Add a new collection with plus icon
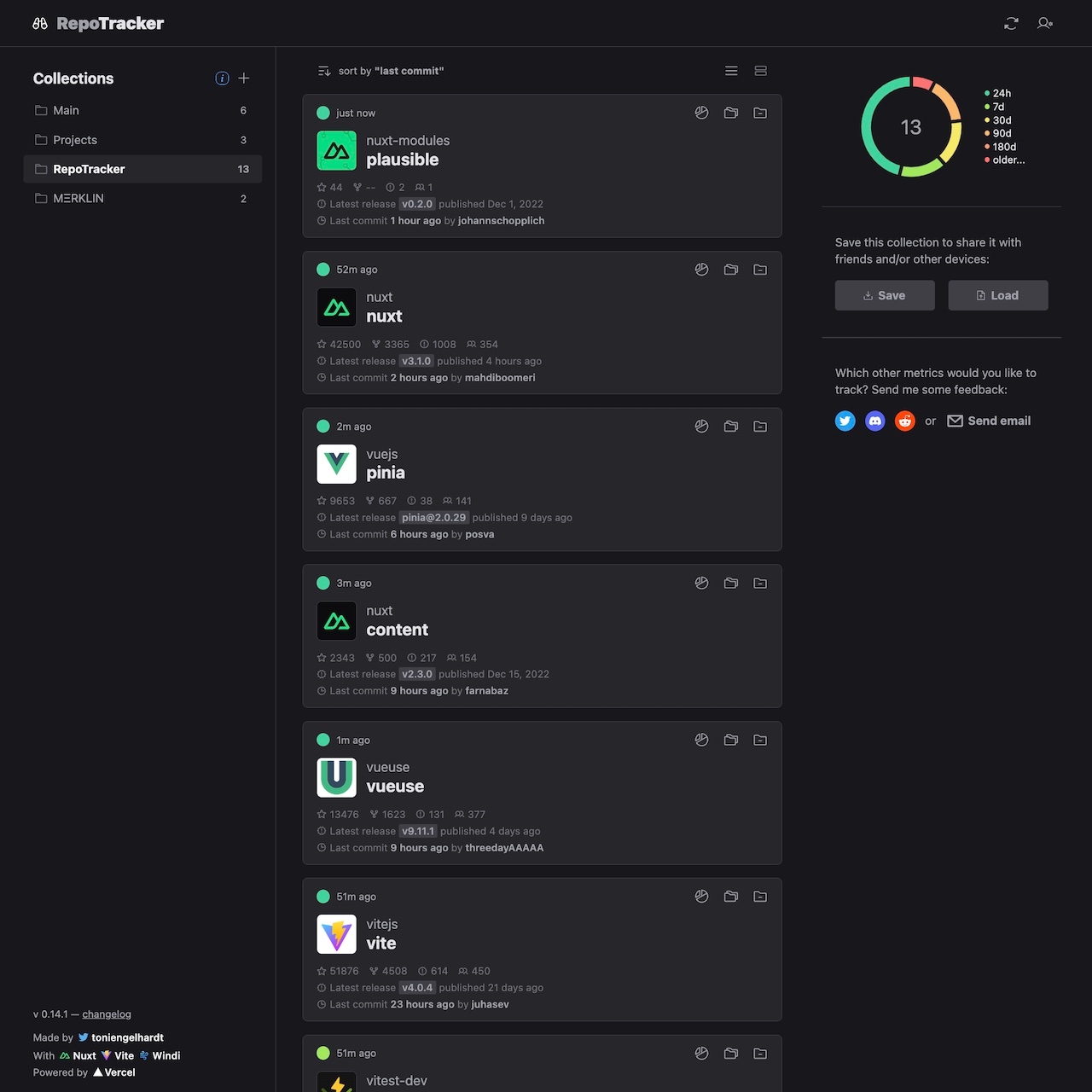 (x=244, y=78)
